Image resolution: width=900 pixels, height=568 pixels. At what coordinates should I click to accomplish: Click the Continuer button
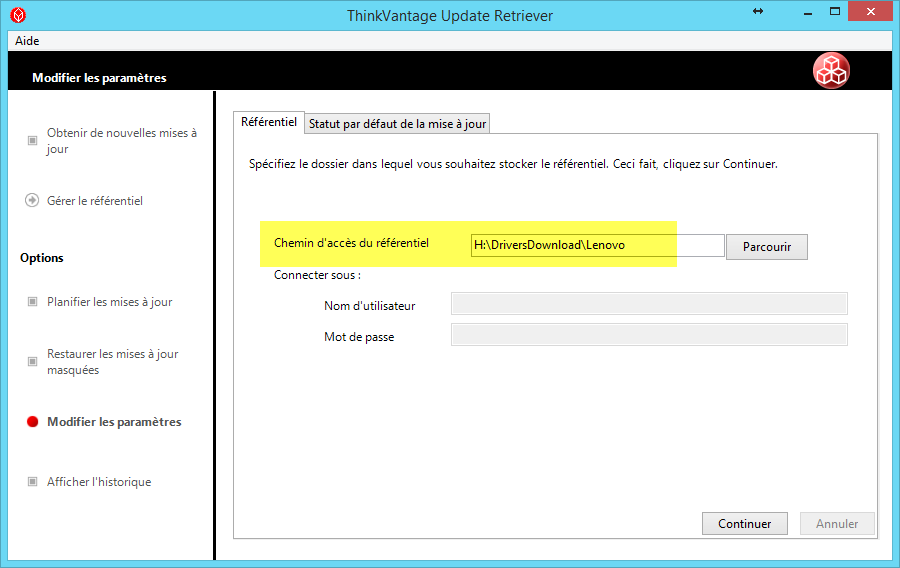pyautogui.click(x=744, y=524)
